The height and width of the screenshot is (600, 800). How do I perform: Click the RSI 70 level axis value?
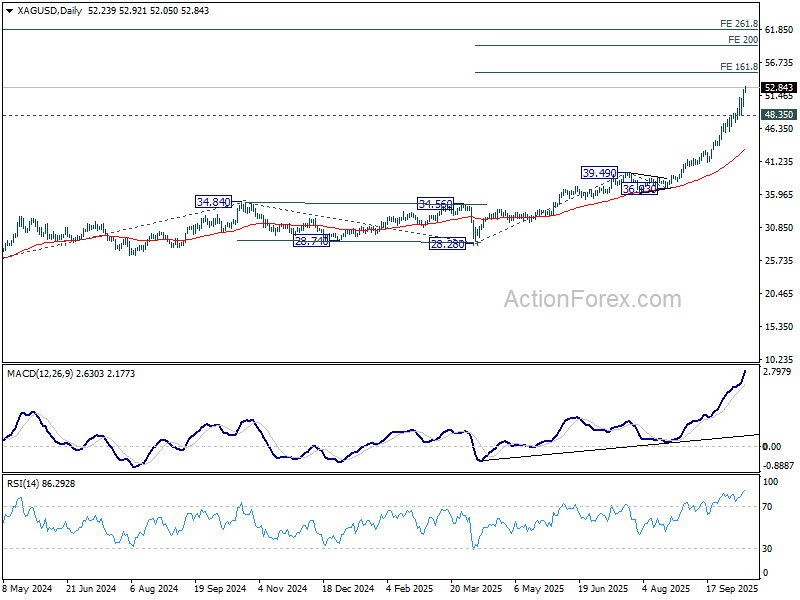pyautogui.click(x=768, y=508)
